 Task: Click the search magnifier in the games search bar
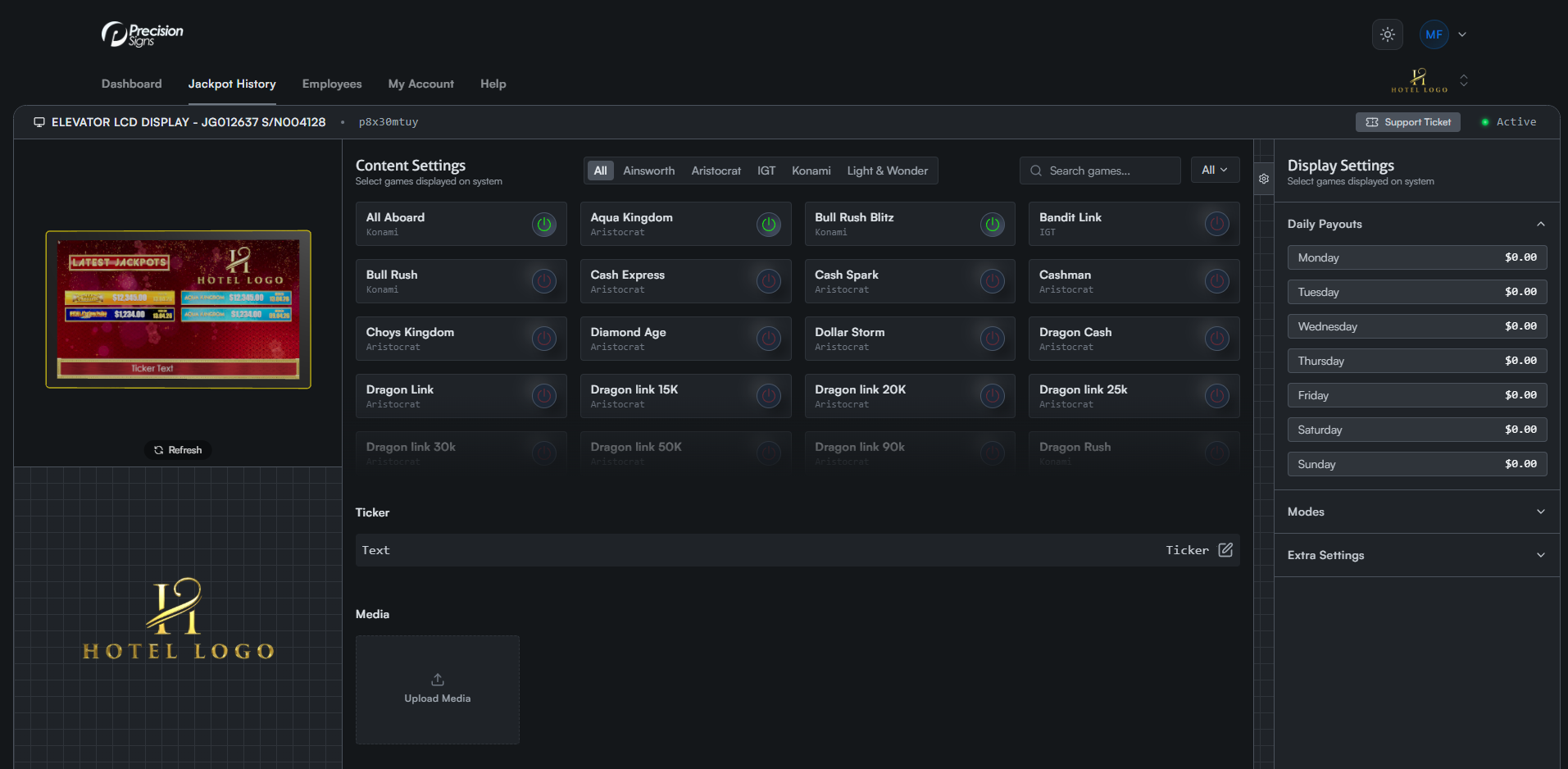point(1035,171)
